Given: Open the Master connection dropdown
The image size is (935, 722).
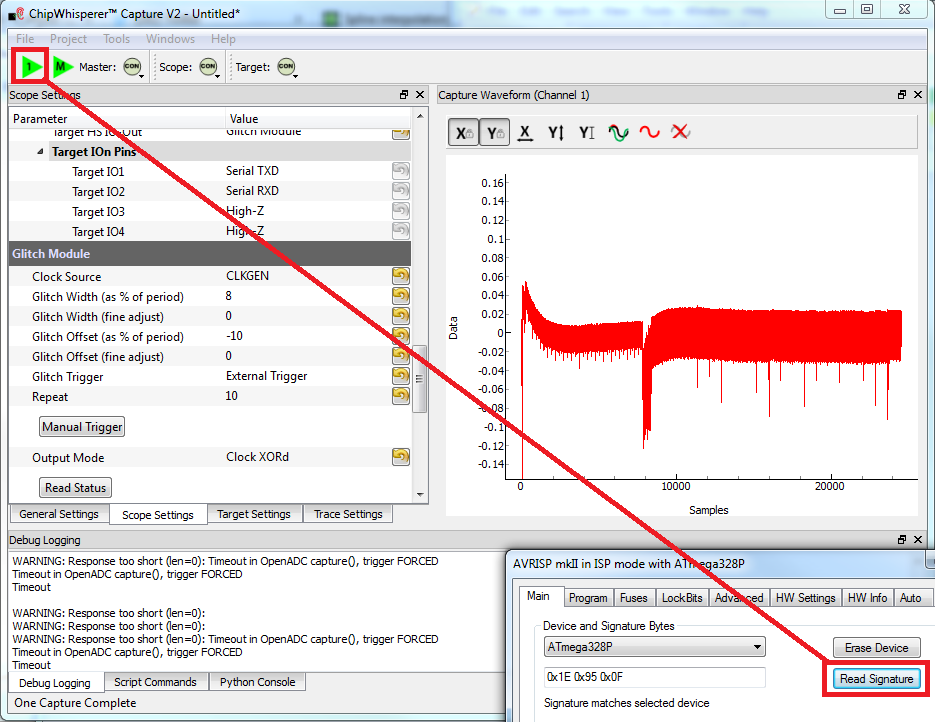Looking at the screenshot, I should pyautogui.click(x=134, y=68).
